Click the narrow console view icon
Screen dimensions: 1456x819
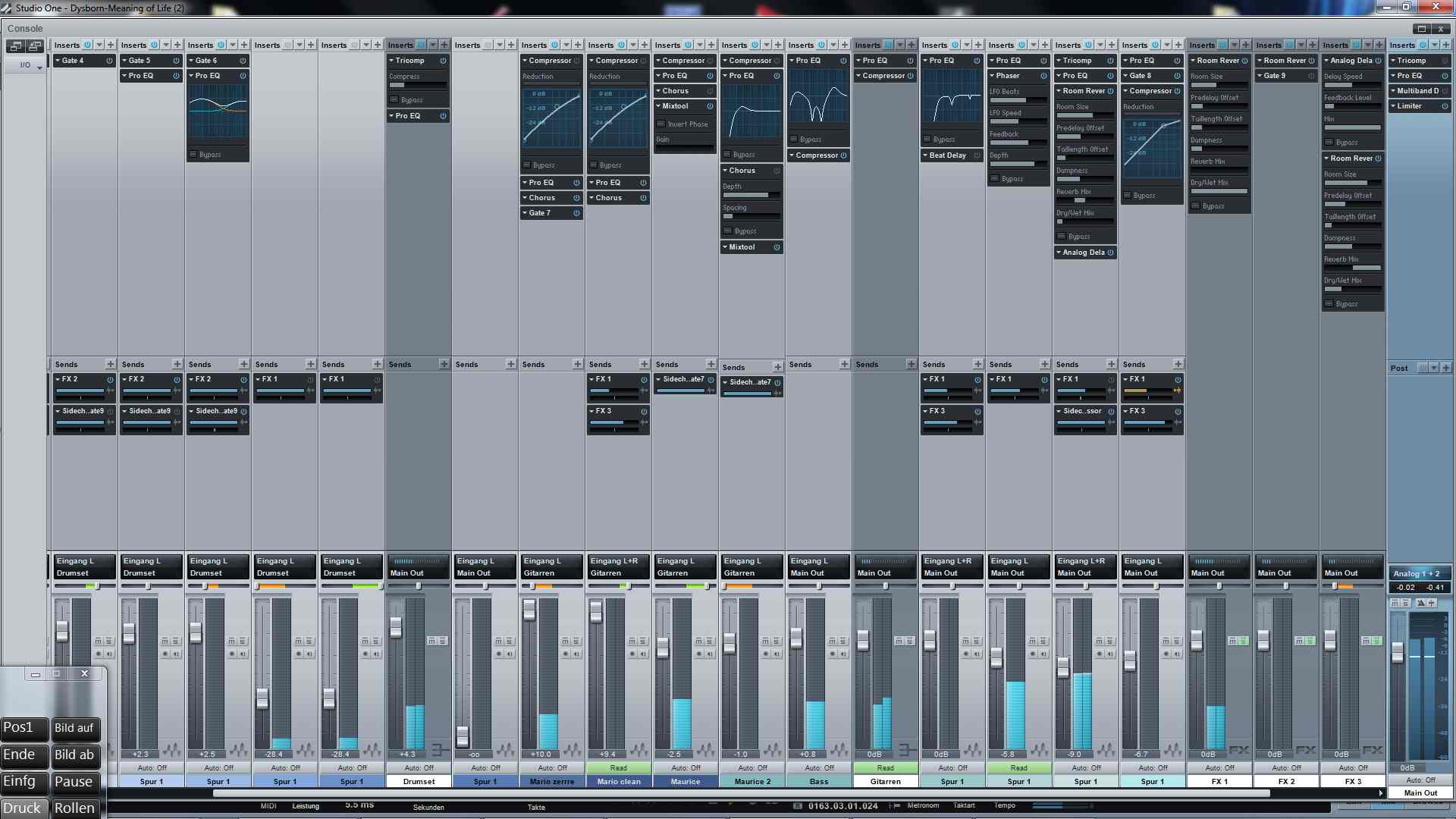click(15, 46)
